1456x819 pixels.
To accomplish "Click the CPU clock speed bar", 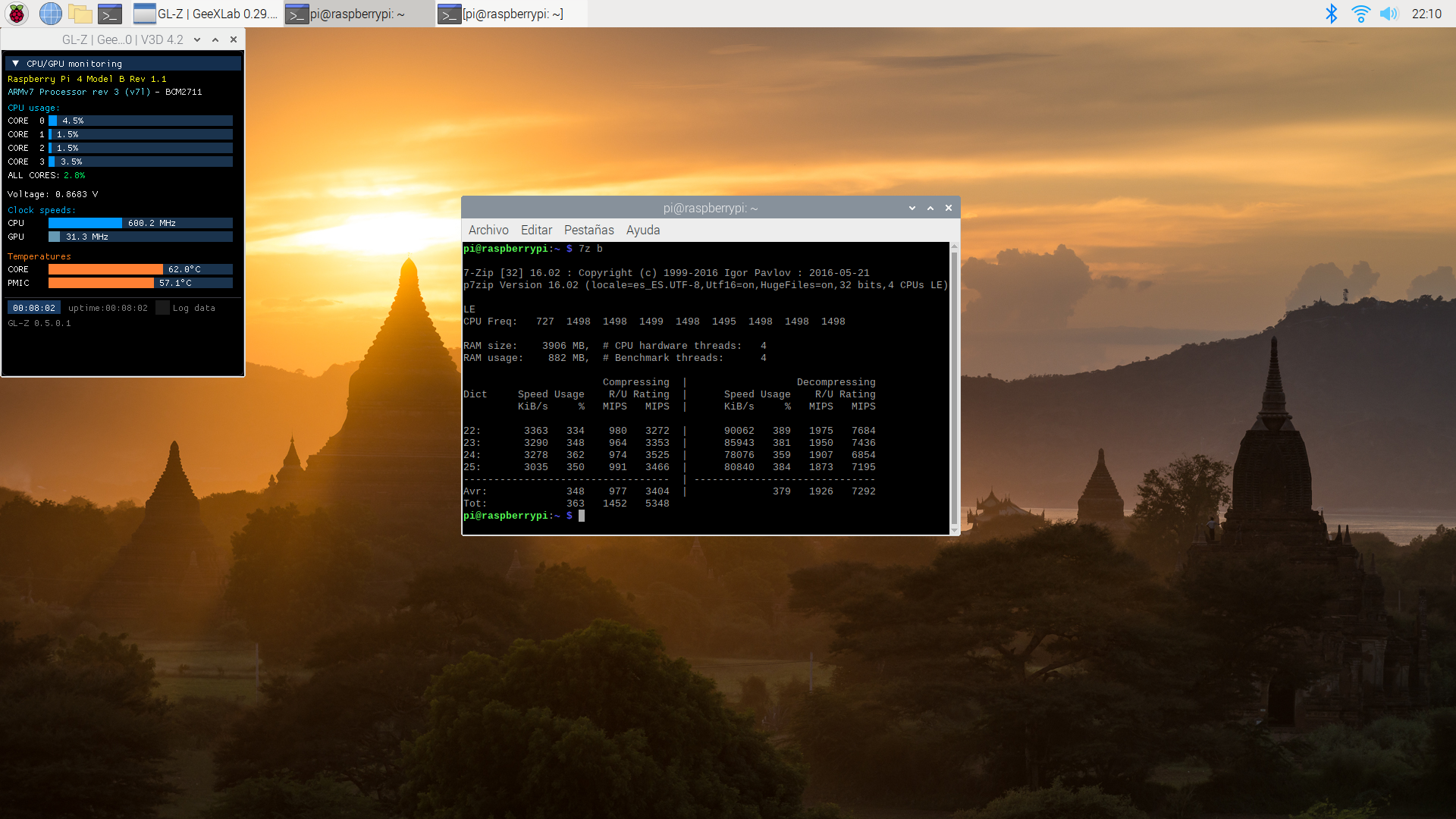I will coord(140,223).
